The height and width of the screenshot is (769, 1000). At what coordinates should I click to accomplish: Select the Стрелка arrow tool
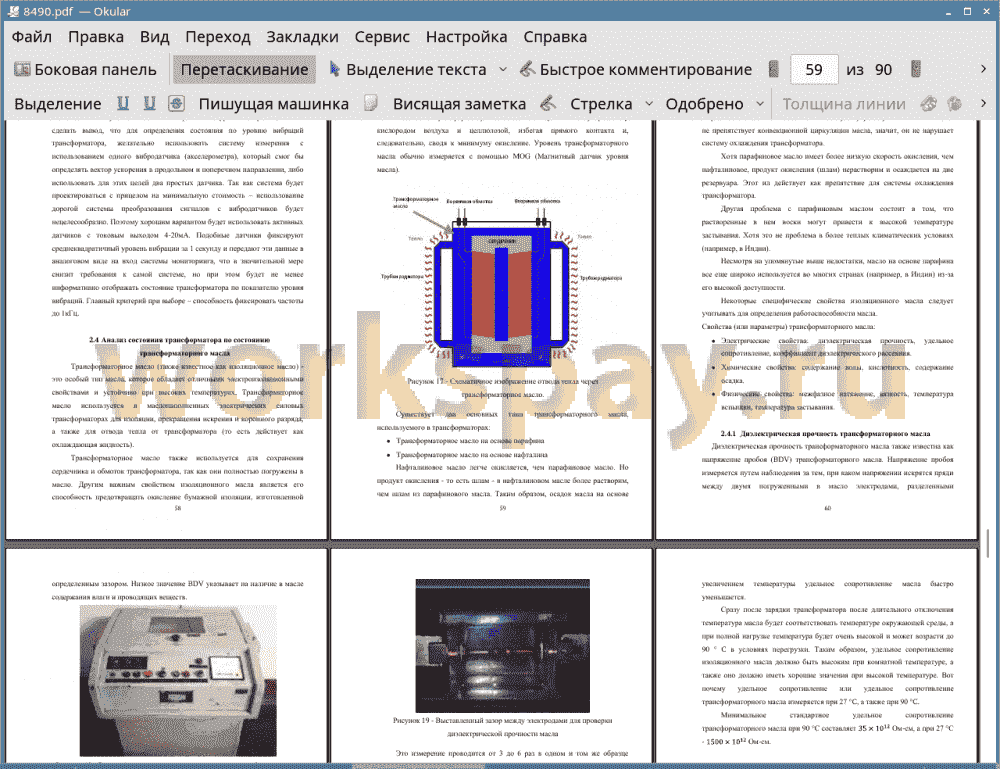tap(601, 104)
